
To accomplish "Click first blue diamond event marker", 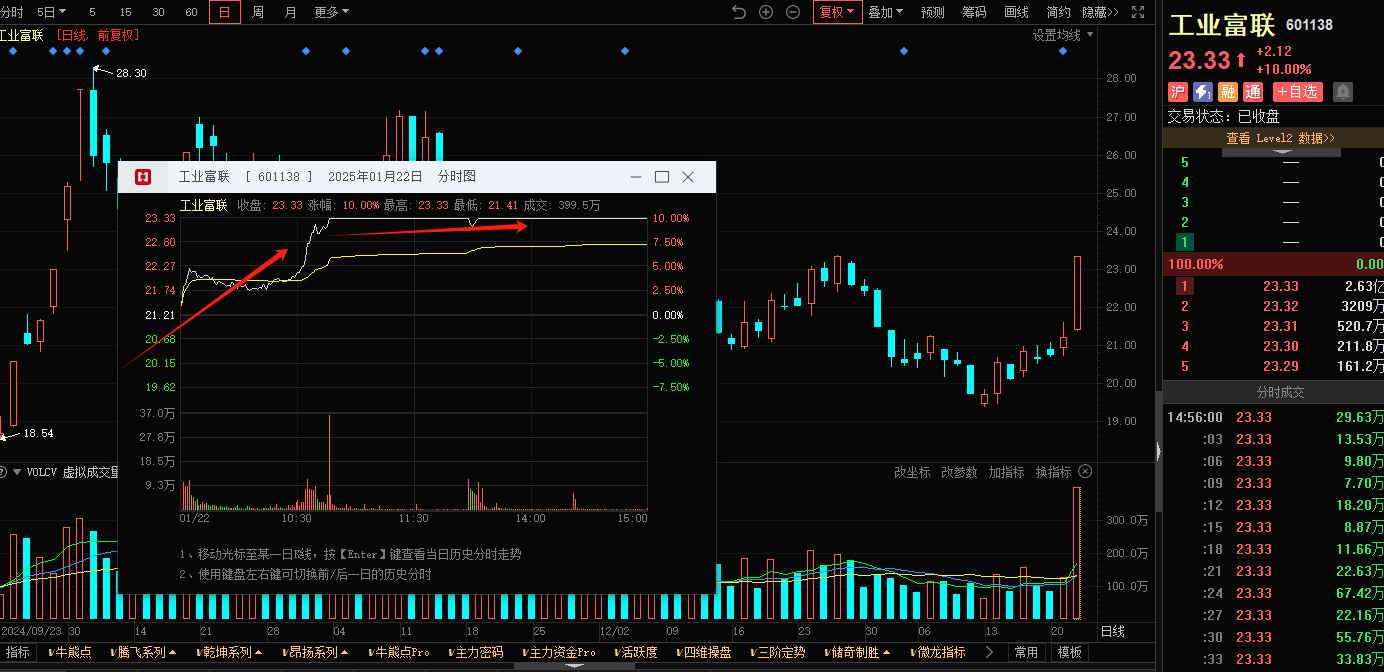I will pos(13,51).
